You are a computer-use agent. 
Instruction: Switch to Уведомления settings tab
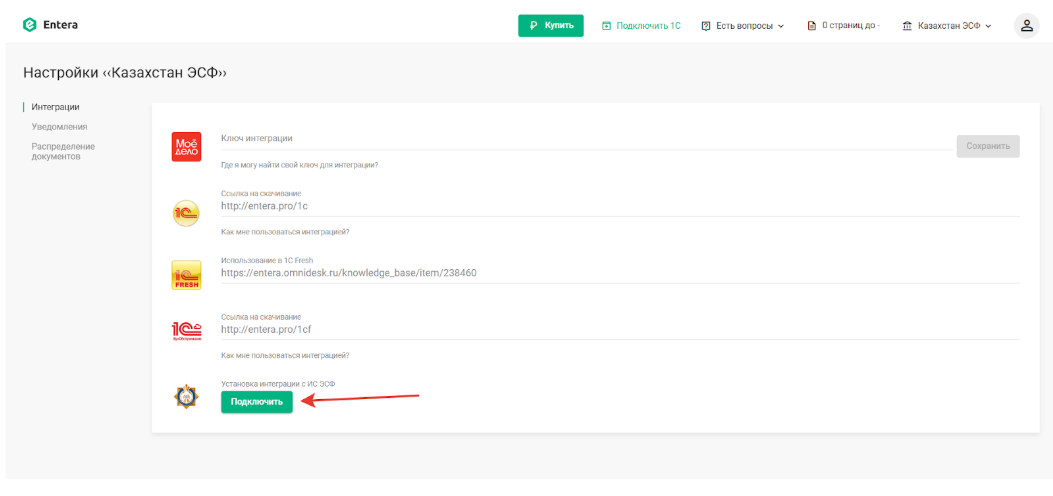(x=59, y=126)
